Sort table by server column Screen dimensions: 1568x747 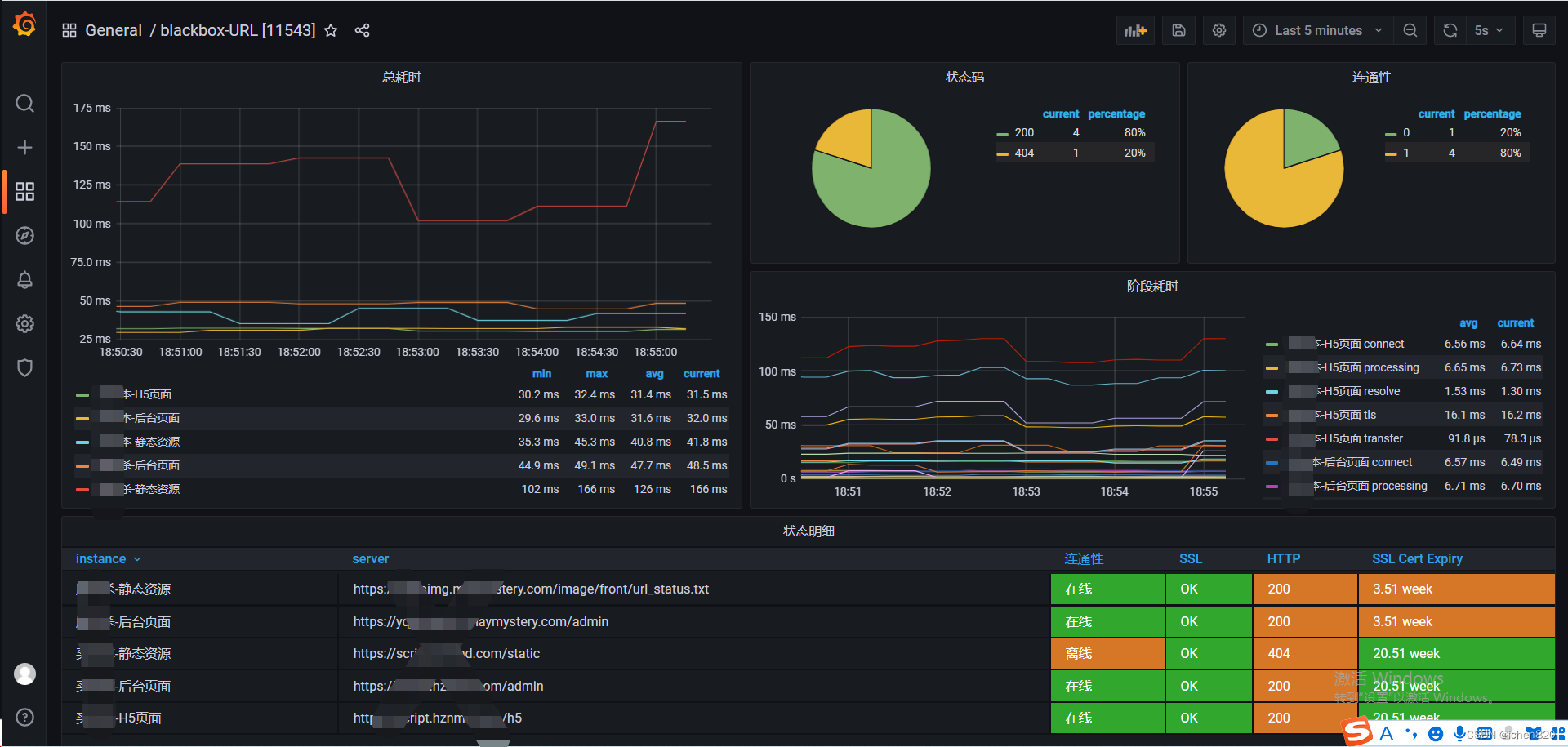(x=371, y=559)
